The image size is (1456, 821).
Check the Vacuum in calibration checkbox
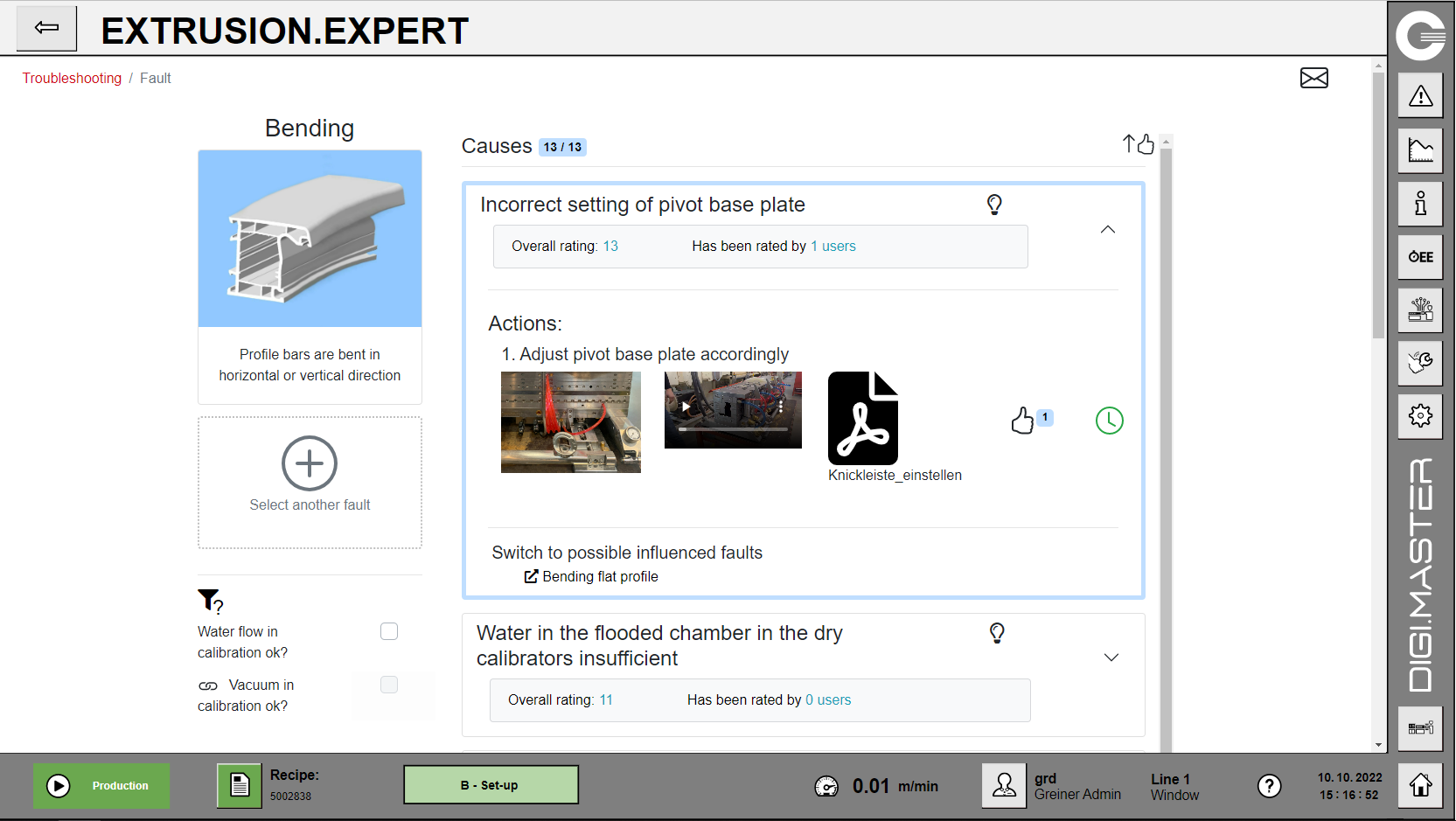click(389, 685)
